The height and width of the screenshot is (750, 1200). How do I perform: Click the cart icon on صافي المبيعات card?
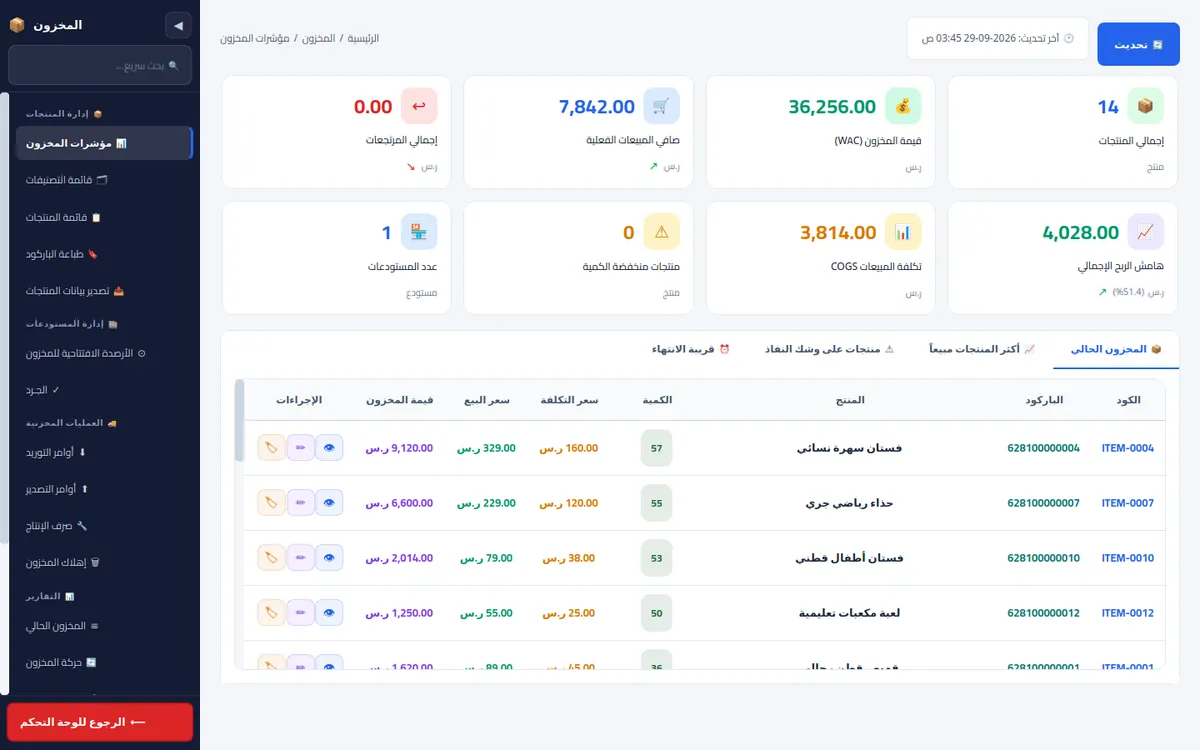[661, 106]
